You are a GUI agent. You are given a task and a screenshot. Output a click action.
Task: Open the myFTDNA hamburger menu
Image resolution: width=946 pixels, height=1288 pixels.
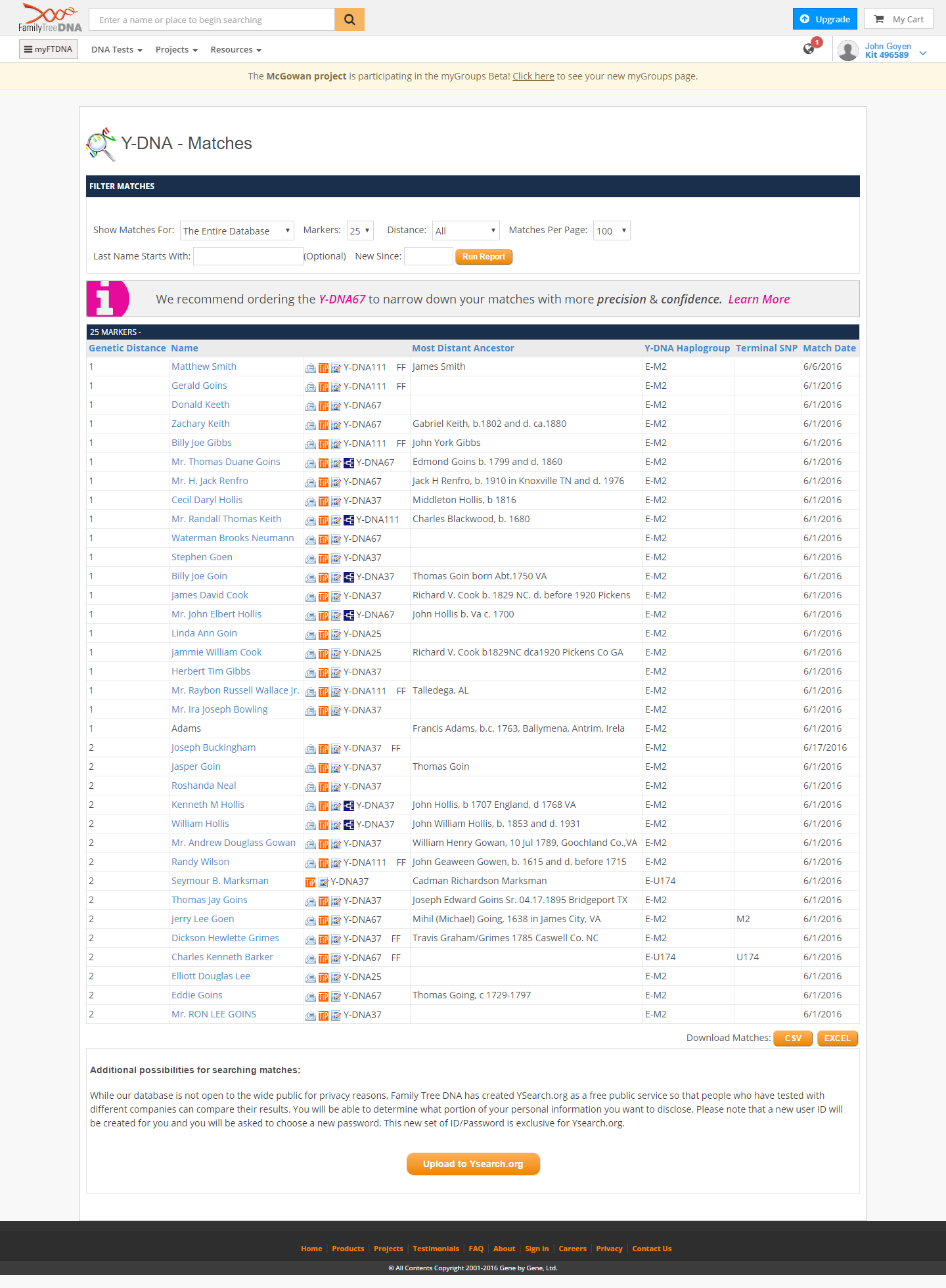pos(49,49)
